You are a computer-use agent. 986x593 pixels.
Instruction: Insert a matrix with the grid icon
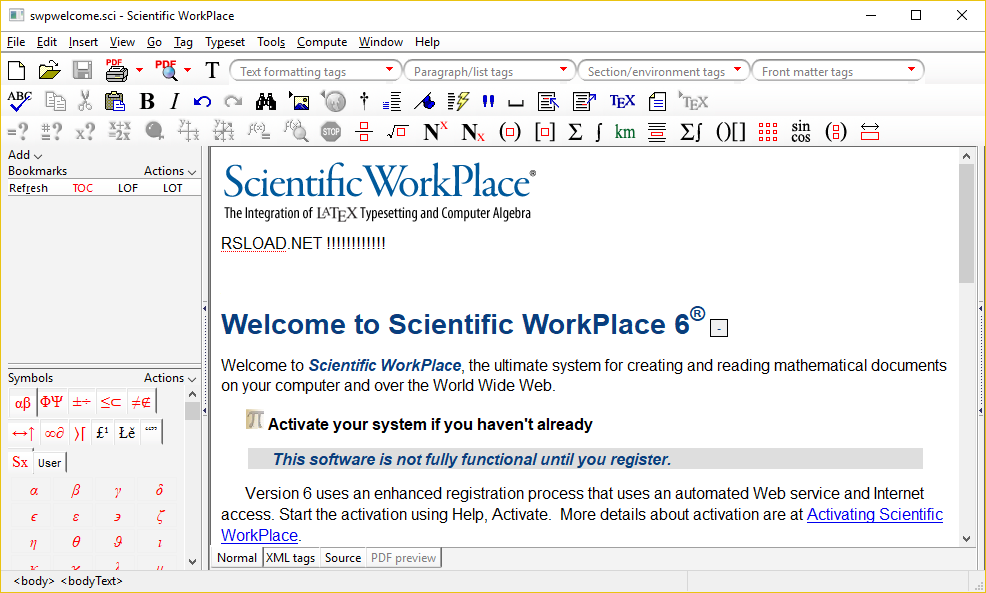coord(767,131)
